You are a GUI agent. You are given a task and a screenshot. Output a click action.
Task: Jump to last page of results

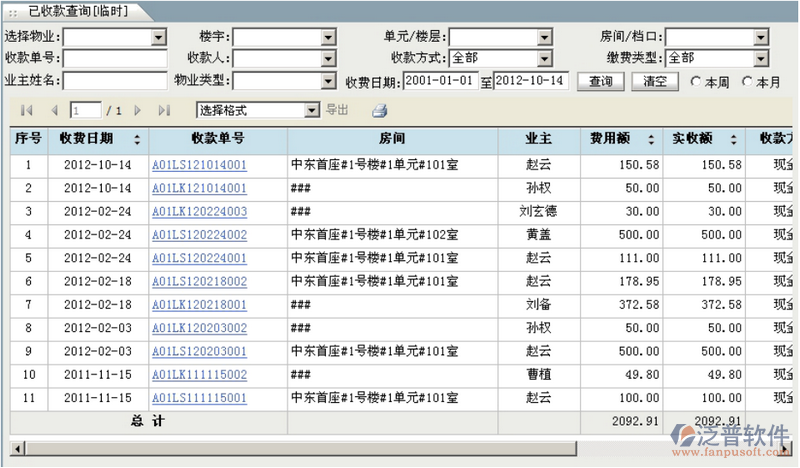pos(164,110)
